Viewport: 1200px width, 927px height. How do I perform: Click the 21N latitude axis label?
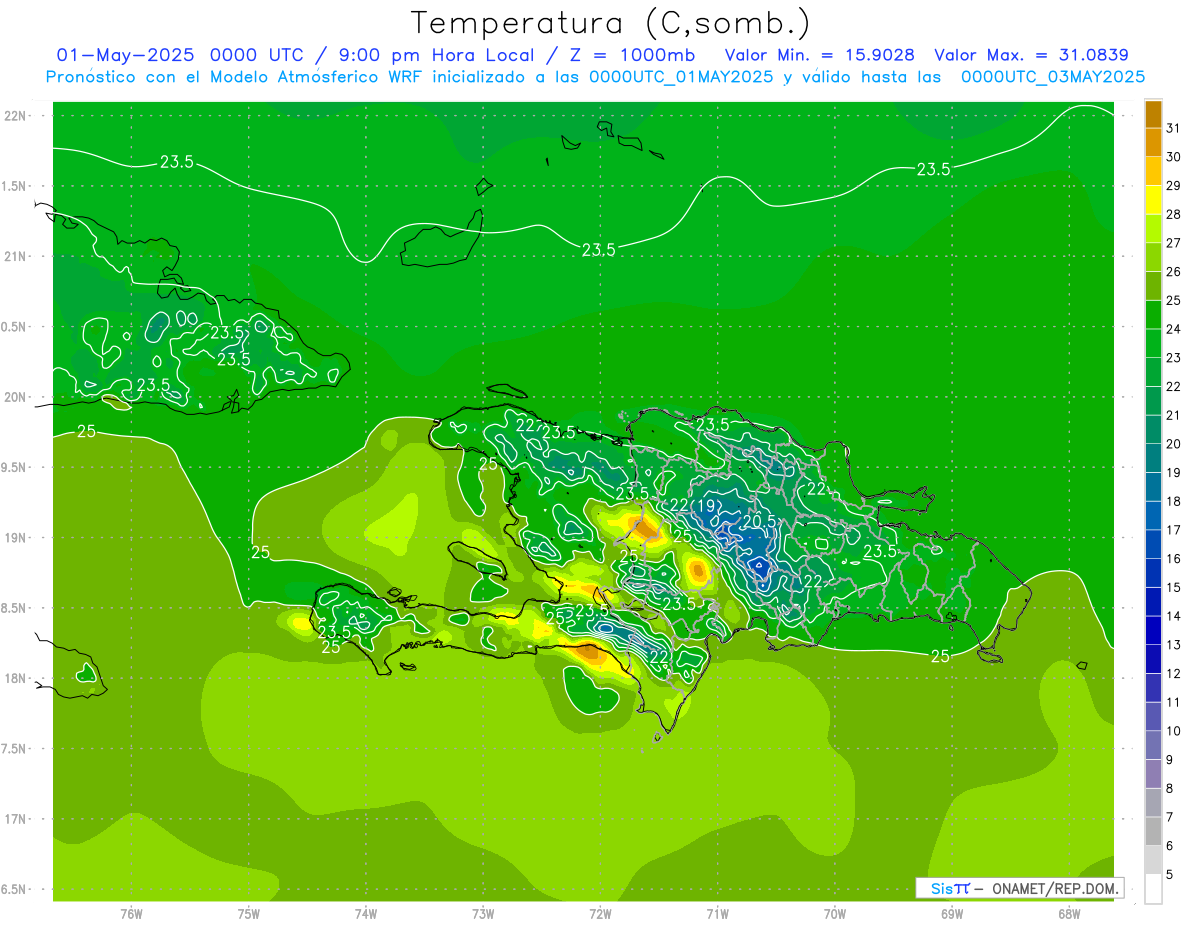pos(17,256)
